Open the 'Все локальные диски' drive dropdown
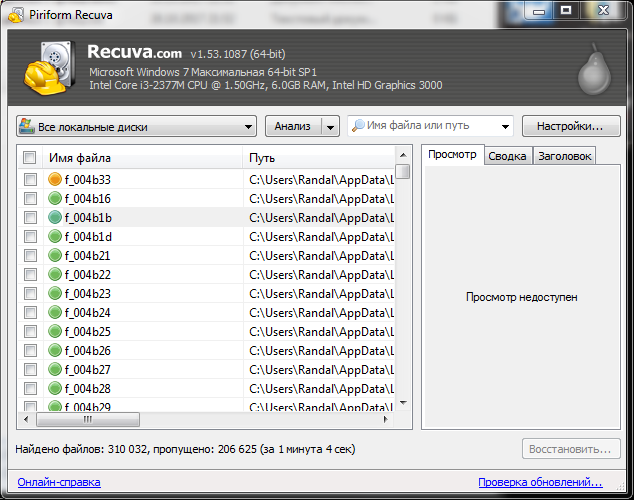 point(136,127)
